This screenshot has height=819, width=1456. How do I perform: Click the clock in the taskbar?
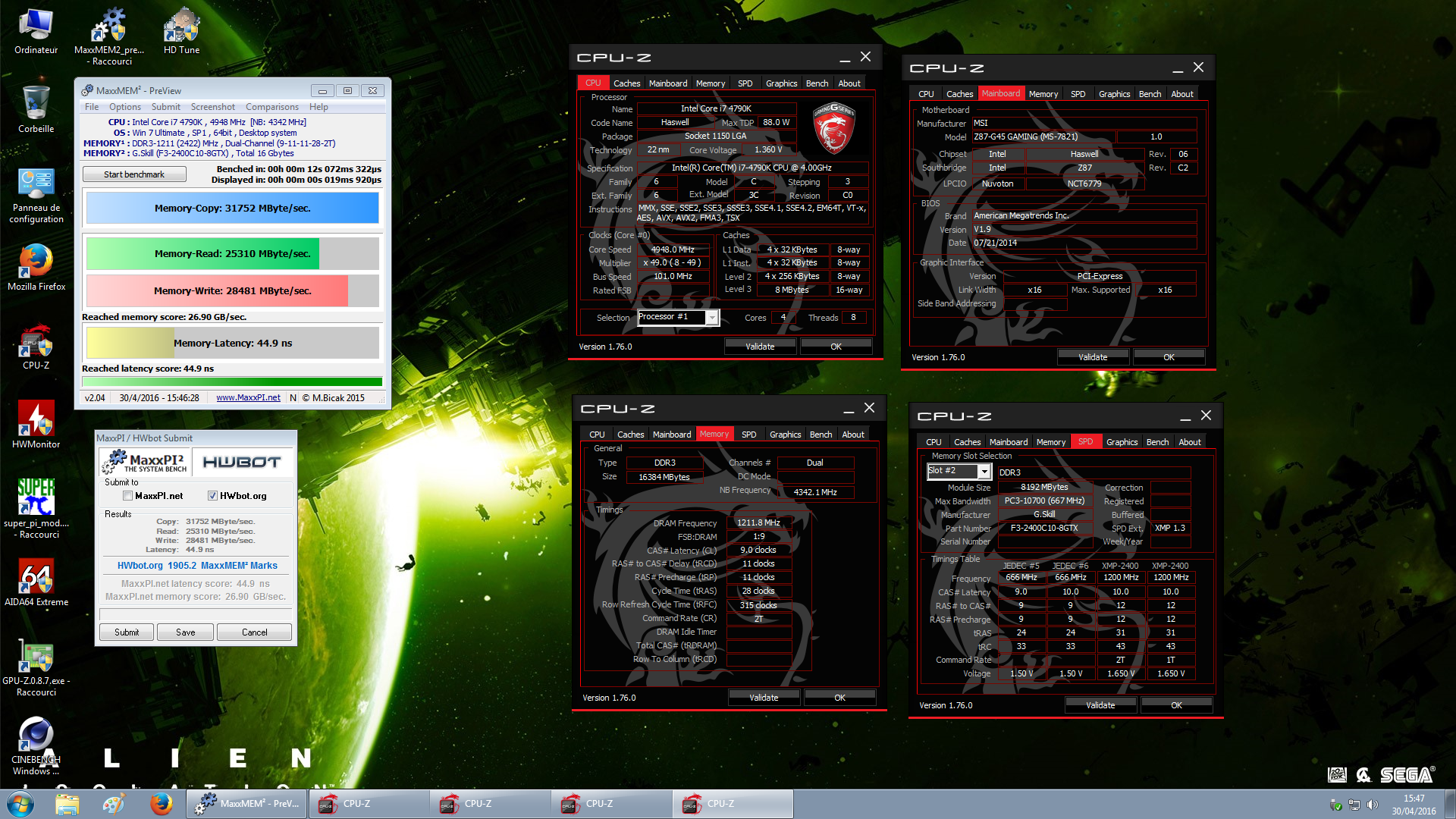pos(1414,805)
